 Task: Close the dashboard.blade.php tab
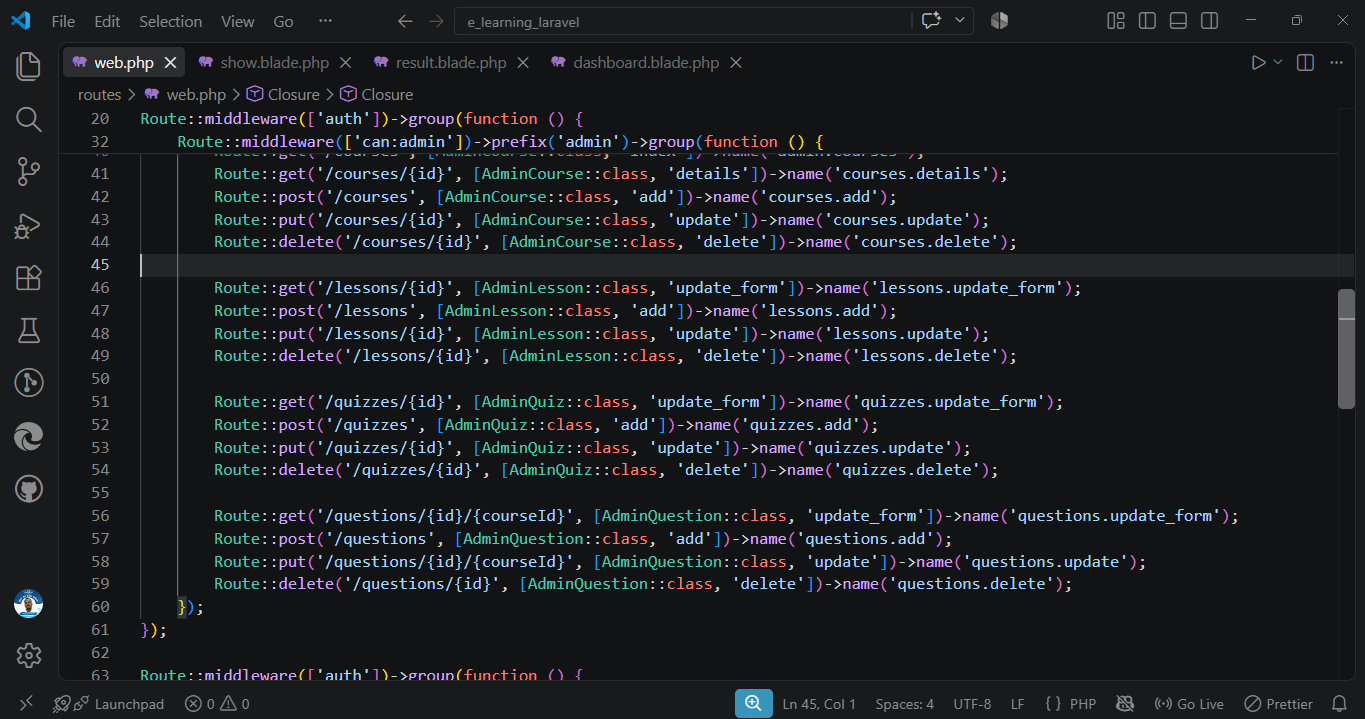735,62
